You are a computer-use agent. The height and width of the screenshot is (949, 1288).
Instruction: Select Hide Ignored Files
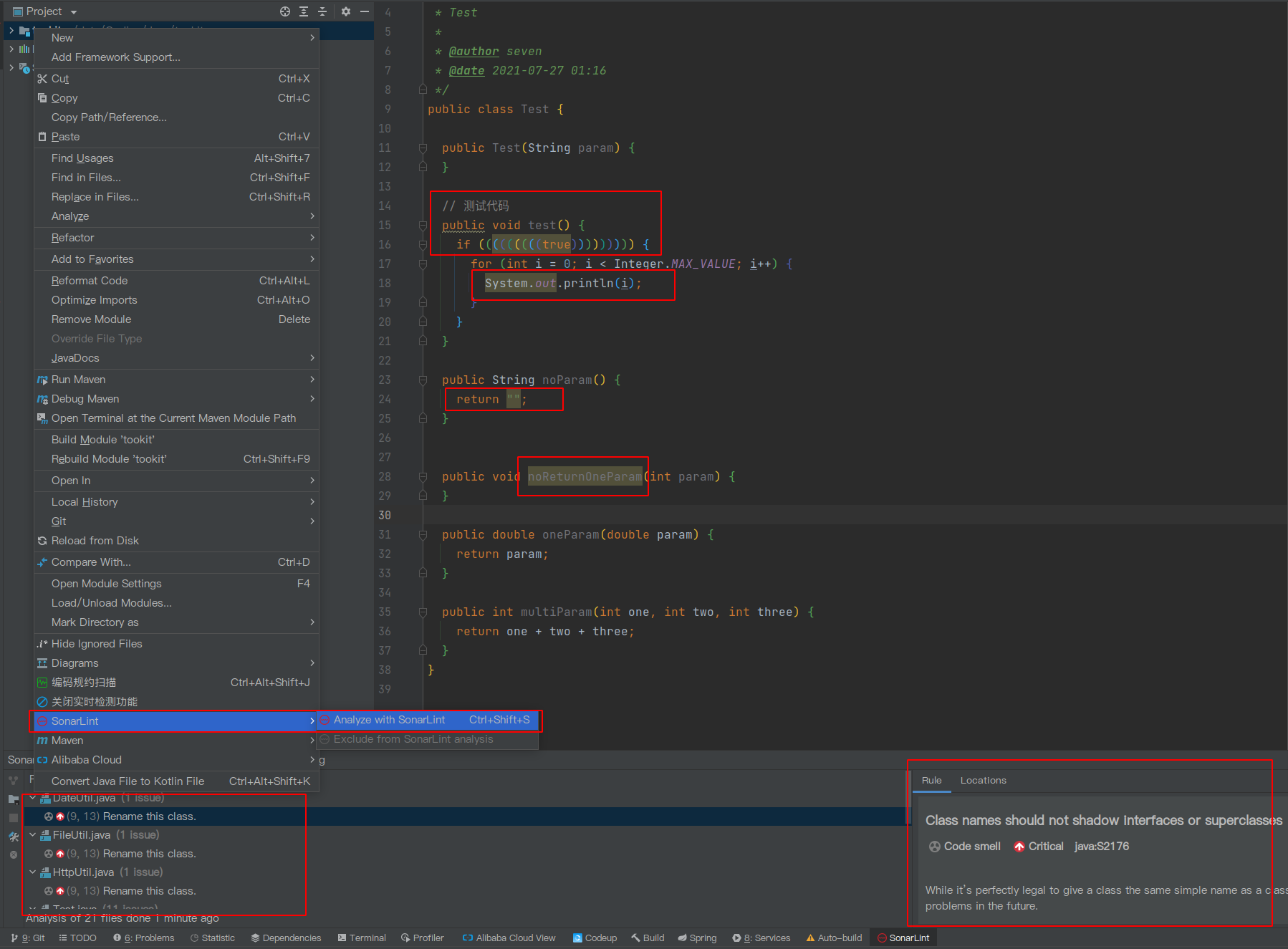pyautogui.click(x=176, y=644)
